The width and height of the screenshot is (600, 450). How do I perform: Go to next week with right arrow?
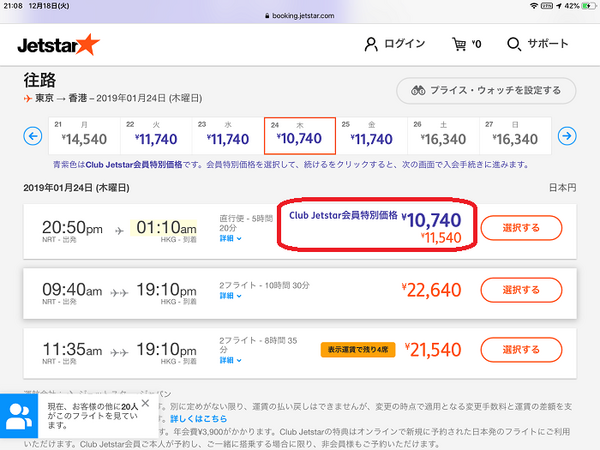click(x=567, y=136)
